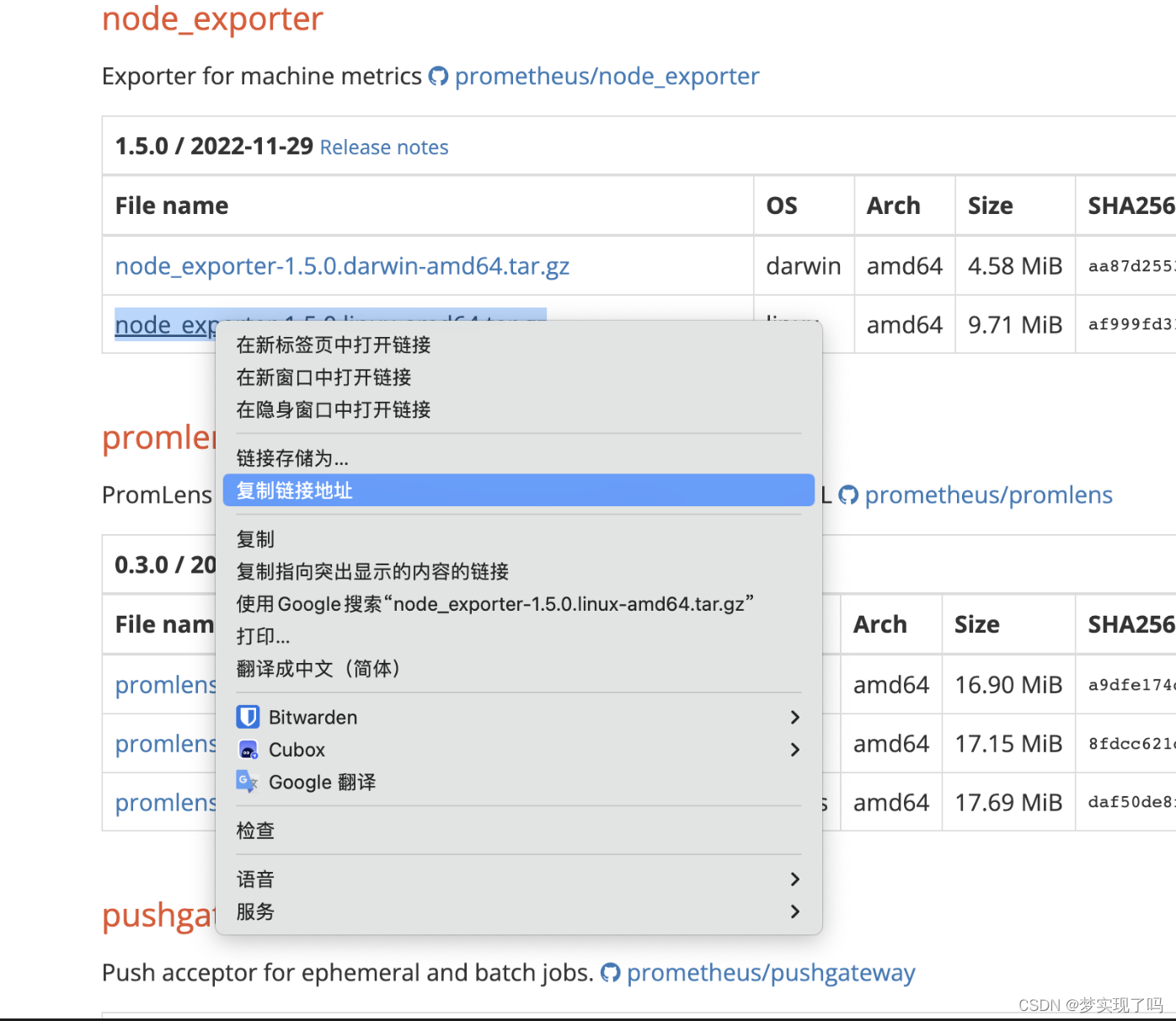Click 9.71 MiB size cell
Screen dimensions: 1176x1021
(x=1015, y=325)
